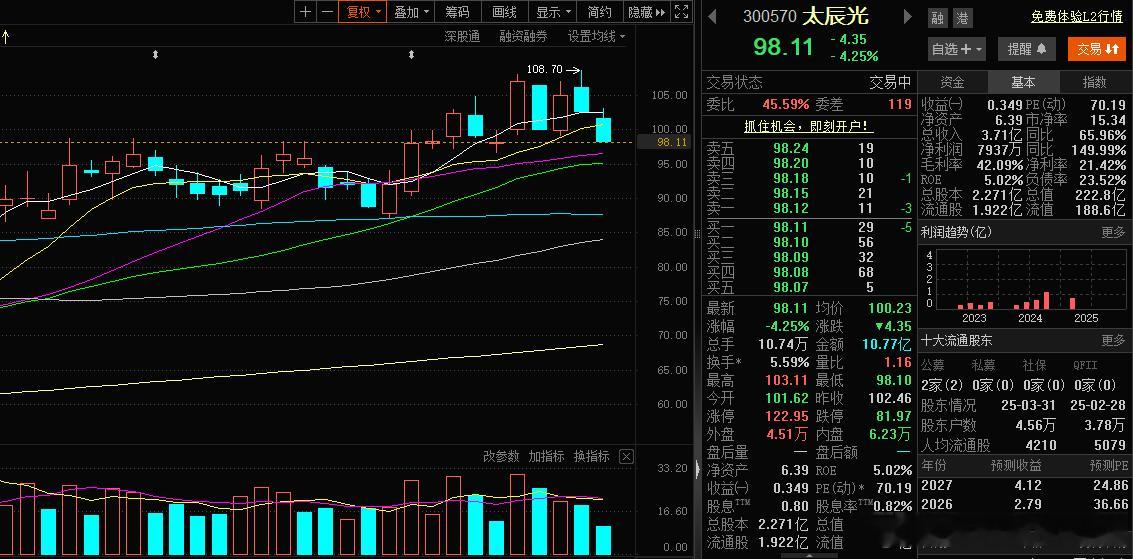Open the 设置均线 dropdown
Screen dimensions: 1133x559
597,36
